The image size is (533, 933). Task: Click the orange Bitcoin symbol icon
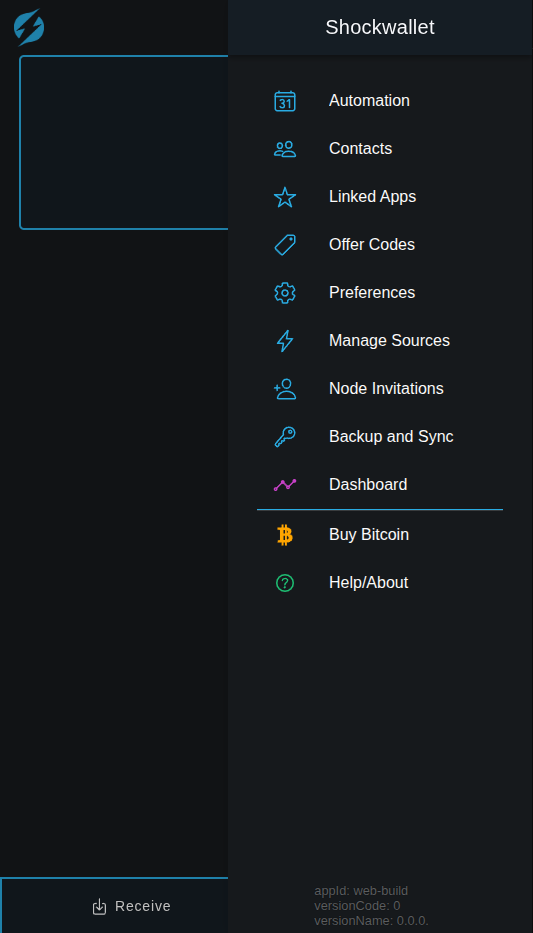tap(285, 535)
